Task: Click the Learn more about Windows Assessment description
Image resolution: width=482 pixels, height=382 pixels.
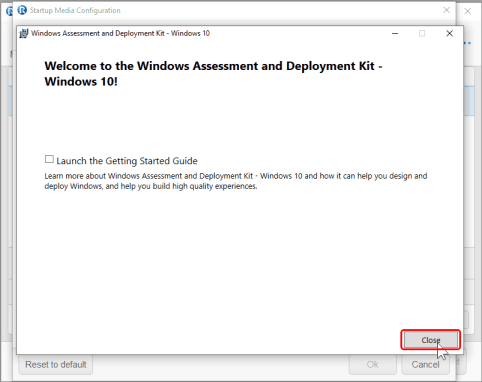Action: click(x=236, y=181)
